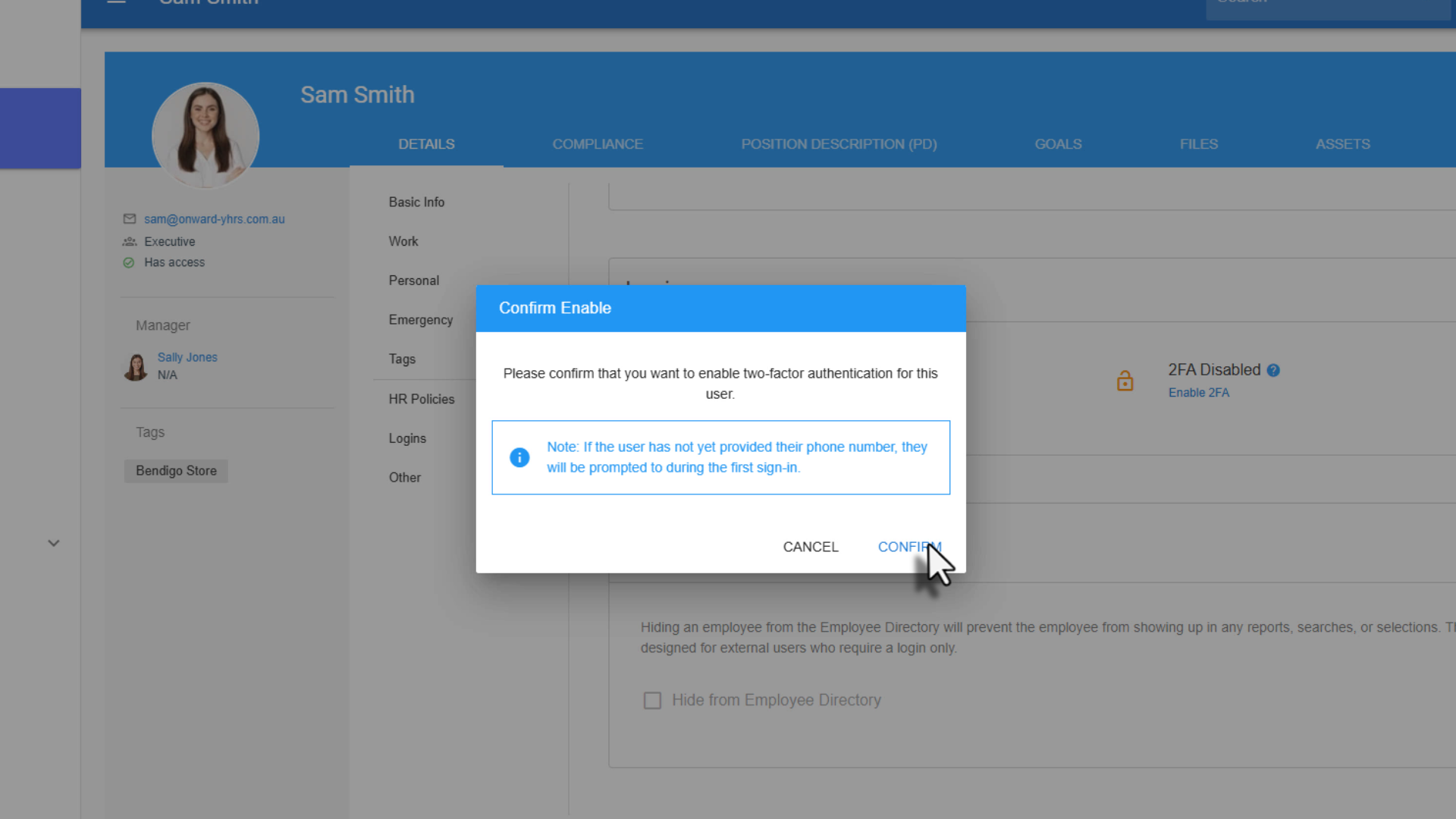Image resolution: width=1456 pixels, height=819 pixels.
Task: Click the Bendigo Store tag chip
Action: pyautogui.click(x=176, y=471)
